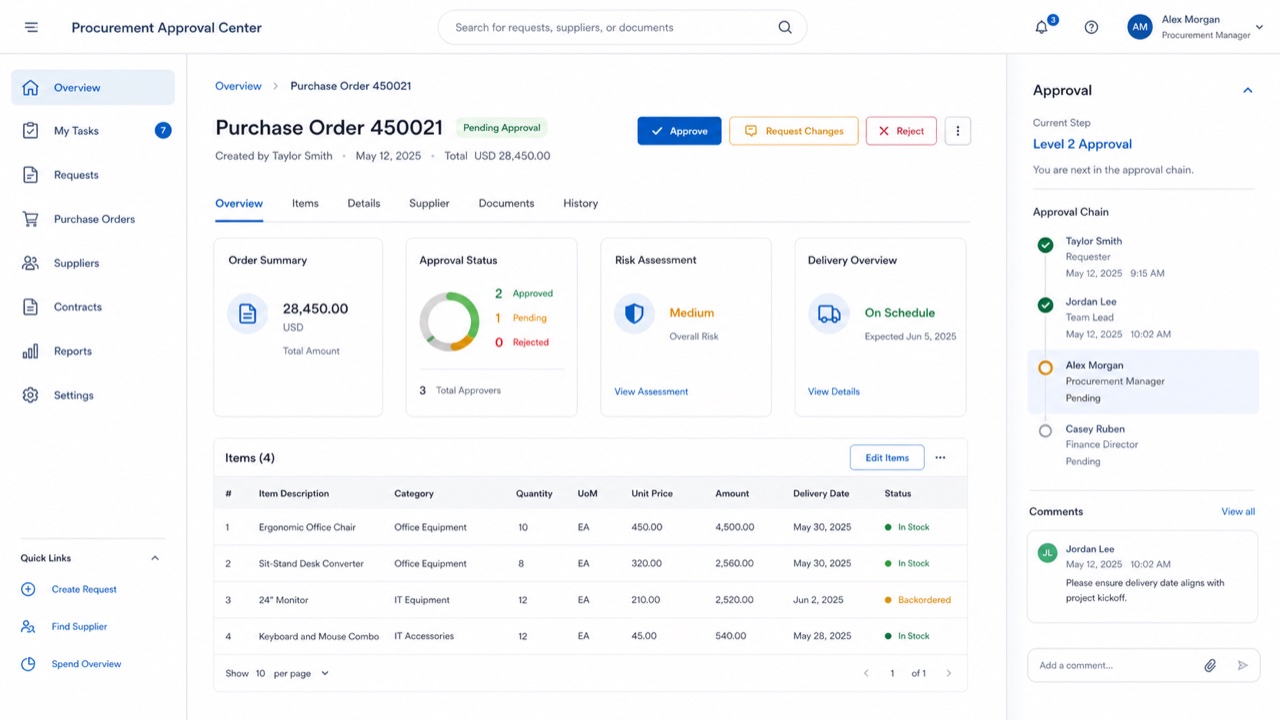Image resolution: width=1280 pixels, height=720 pixels.
Task: Click the Create Request plus icon
Action: click(x=28, y=589)
